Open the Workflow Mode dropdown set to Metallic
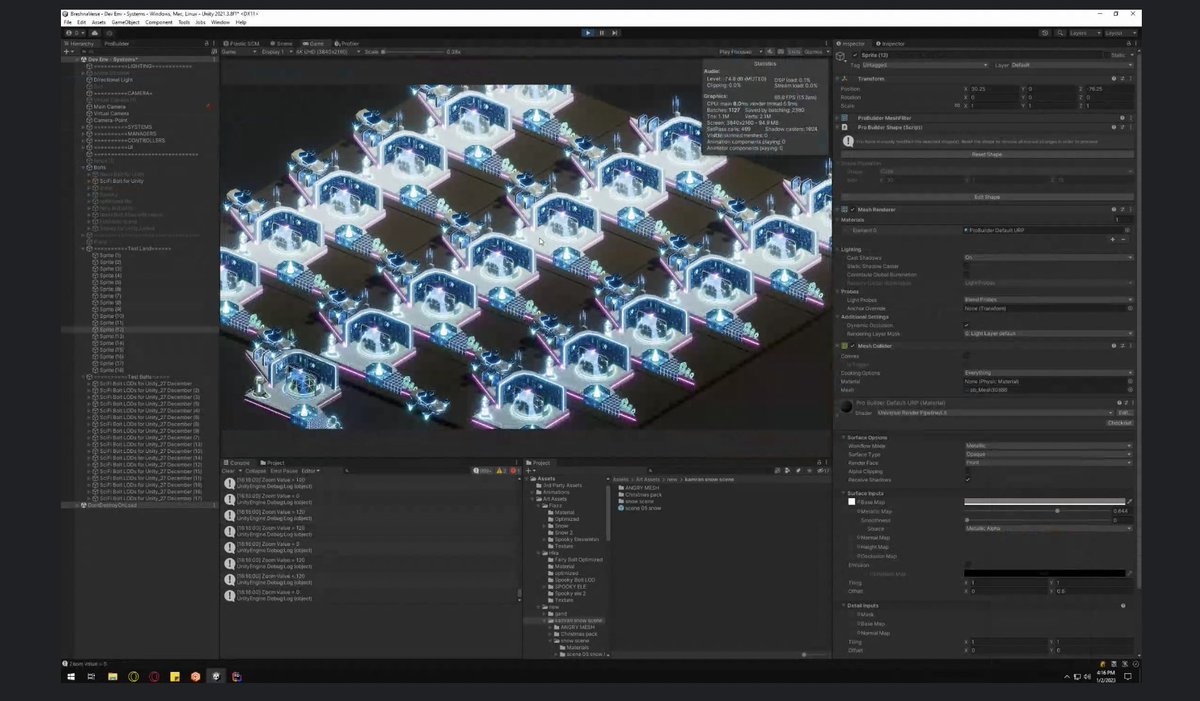This screenshot has width=1200, height=701. (x=1048, y=446)
